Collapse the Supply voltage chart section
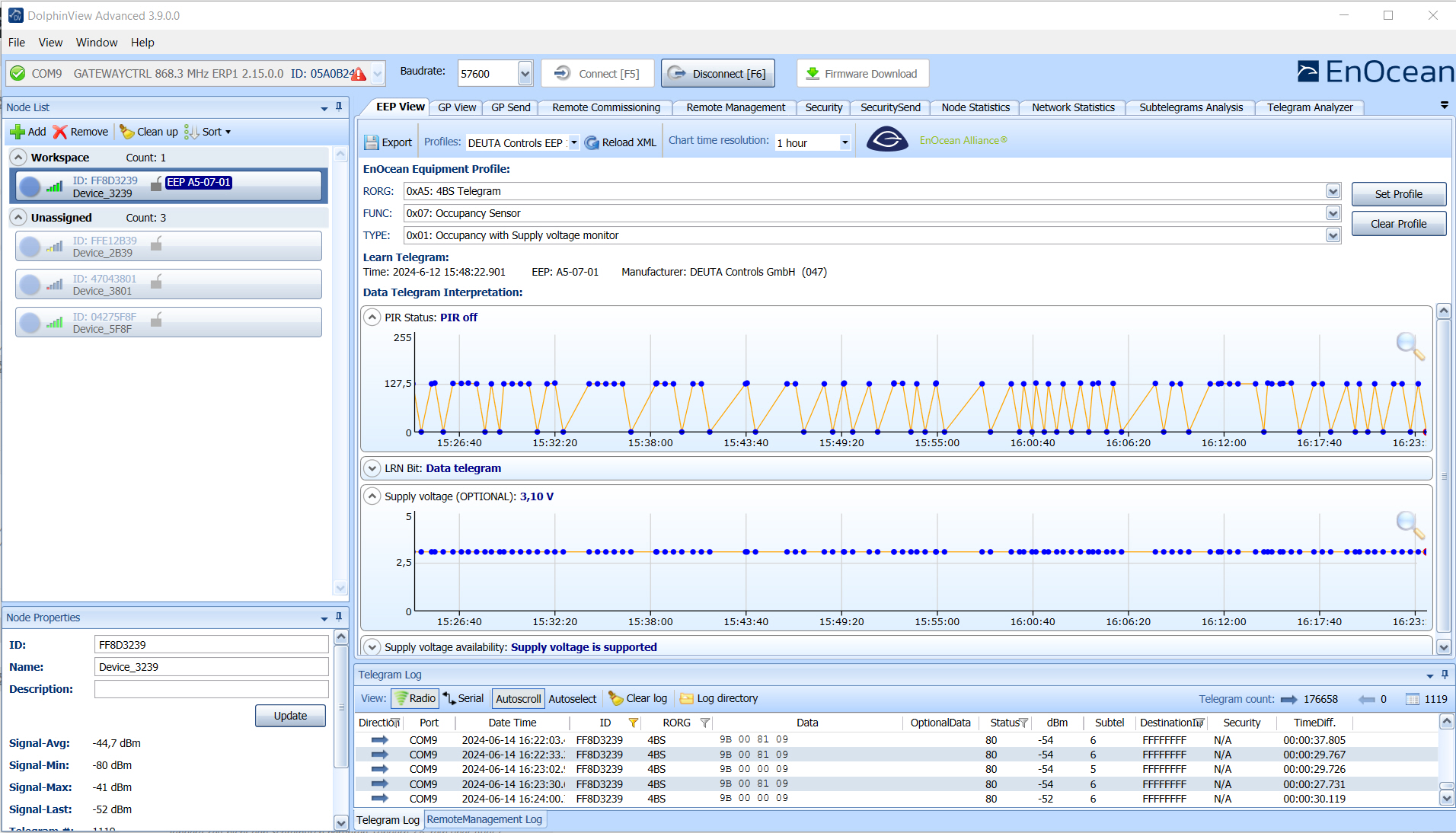 (x=372, y=496)
